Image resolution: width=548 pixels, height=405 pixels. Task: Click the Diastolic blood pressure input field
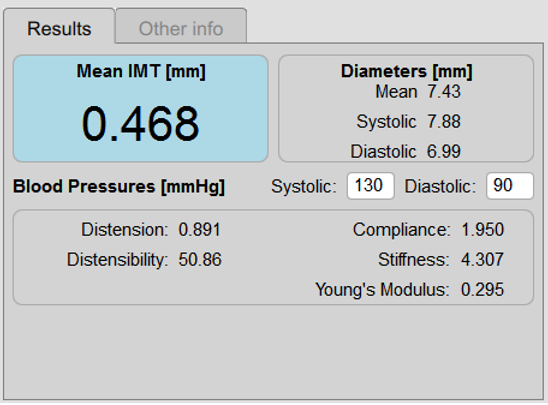coord(510,186)
